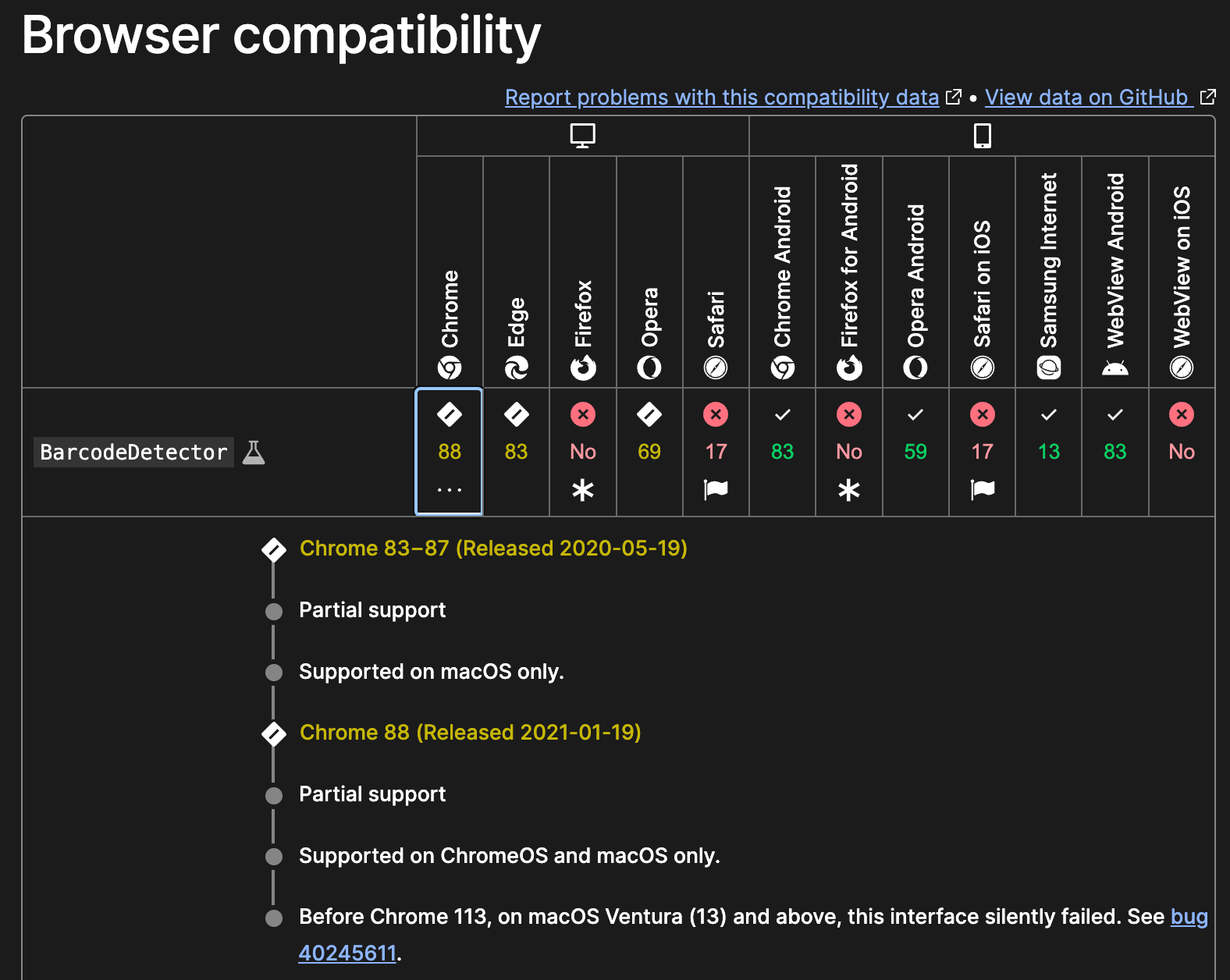This screenshot has width=1230, height=980.
Task: Expand the Samsung Internet 13 cell
Action: click(x=1049, y=452)
